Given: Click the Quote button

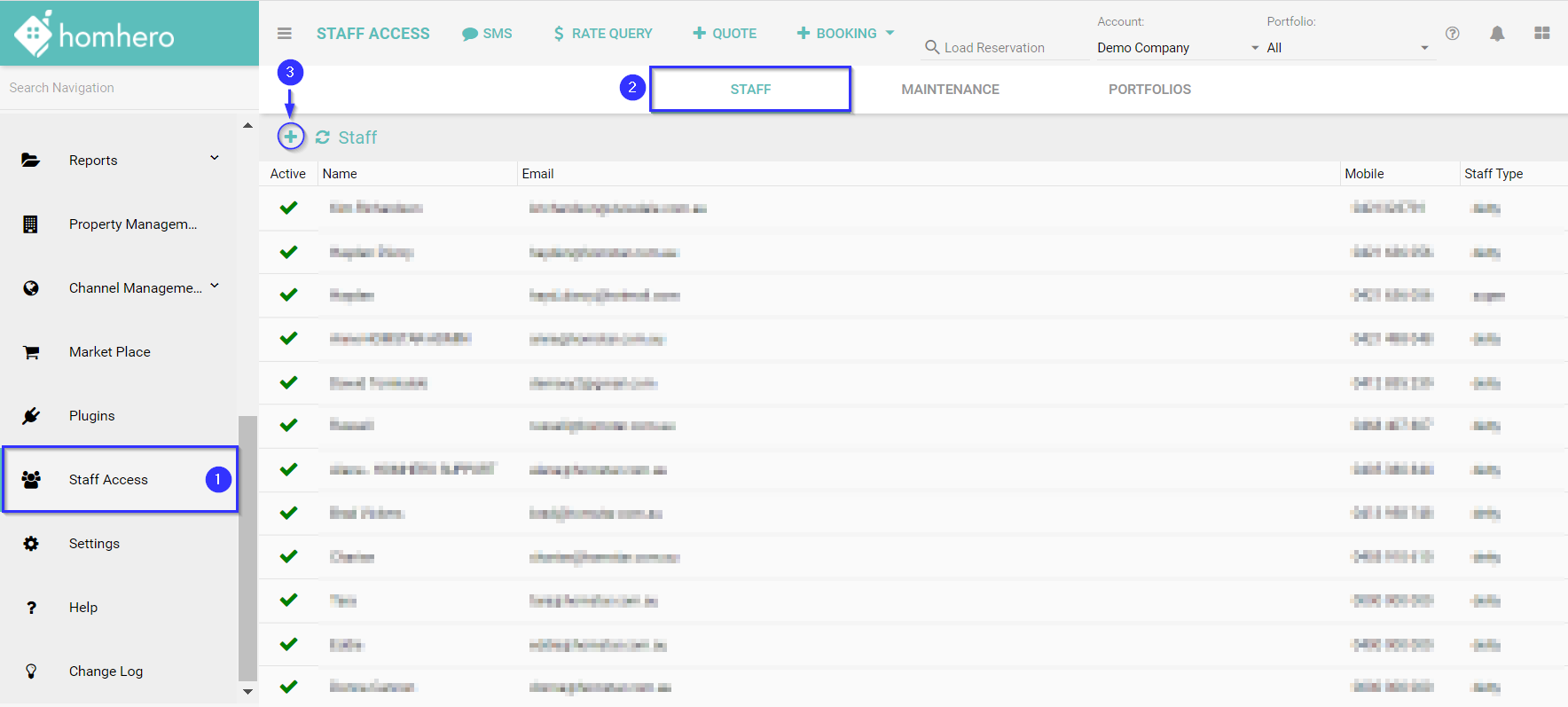Looking at the screenshot, I should click(725, 34).
